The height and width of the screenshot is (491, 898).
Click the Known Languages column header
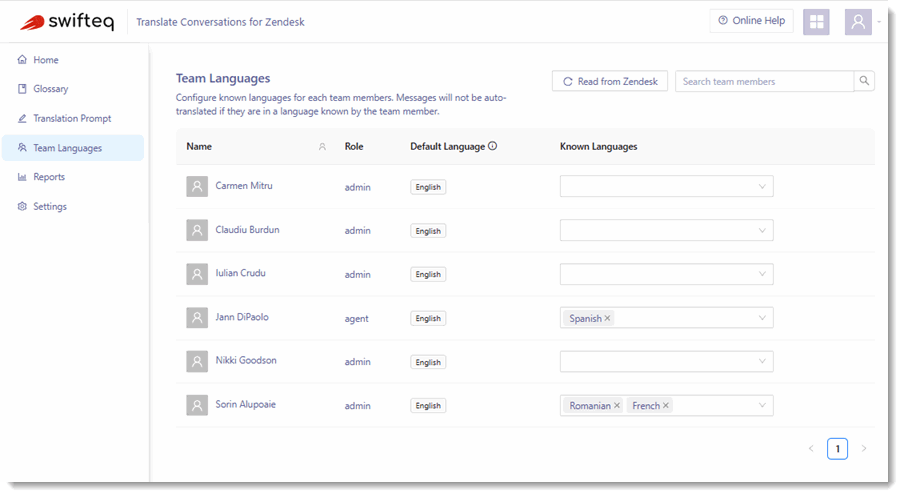pos(598,147)
